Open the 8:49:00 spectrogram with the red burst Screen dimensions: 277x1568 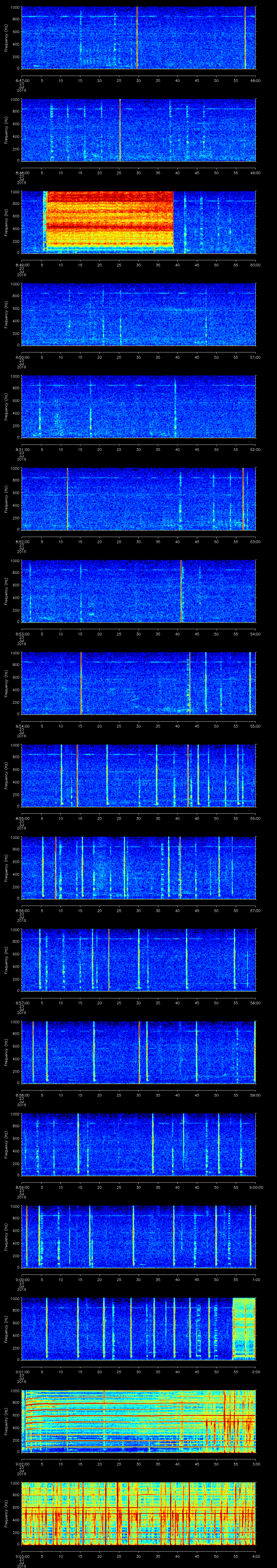click(x=139, y=222)
